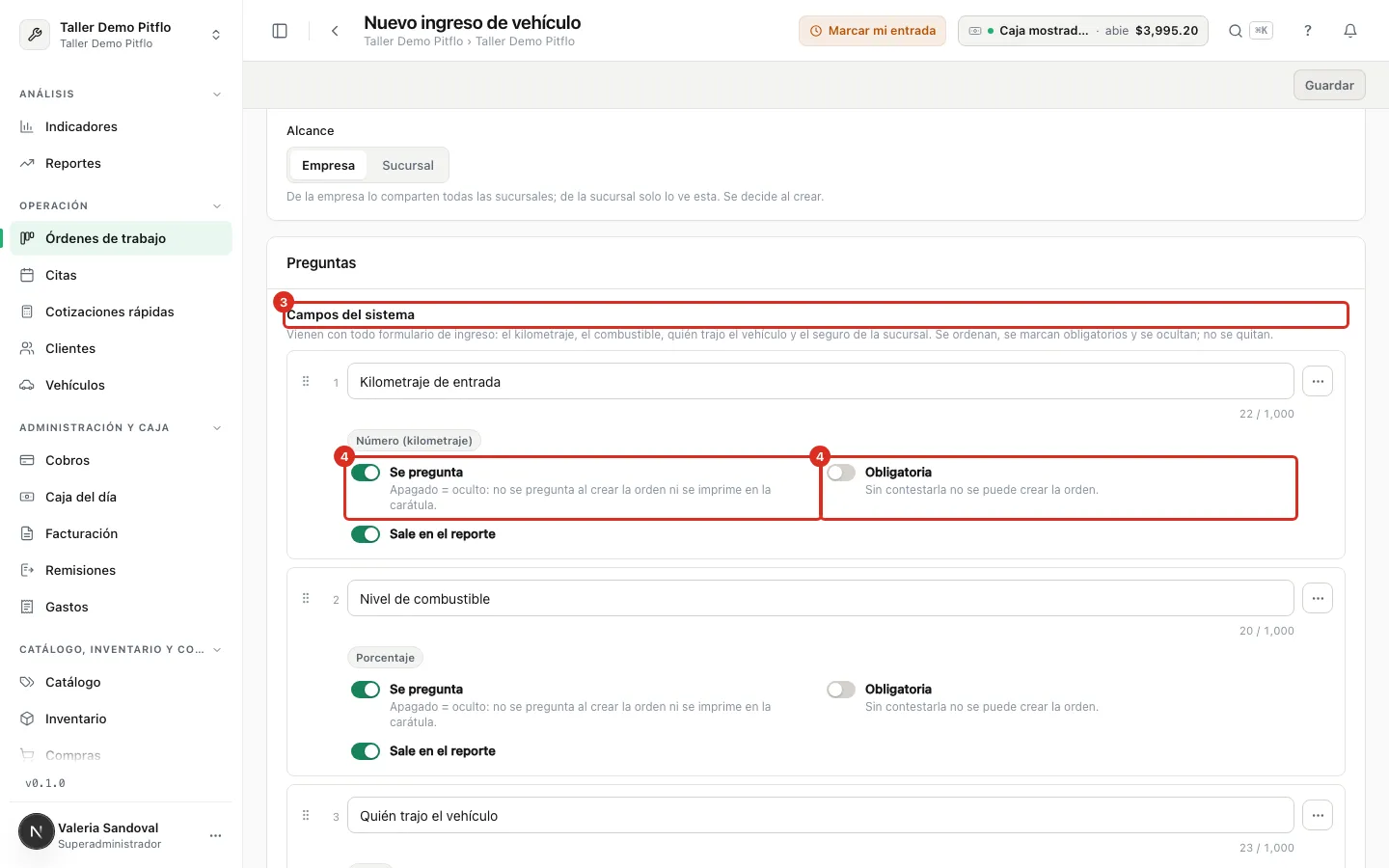The height and width of the screenshot is (868, 1389).
Task: Collapse the Catálogo, Inventario section
Action: pyautogui.click(x=217, y=649)
